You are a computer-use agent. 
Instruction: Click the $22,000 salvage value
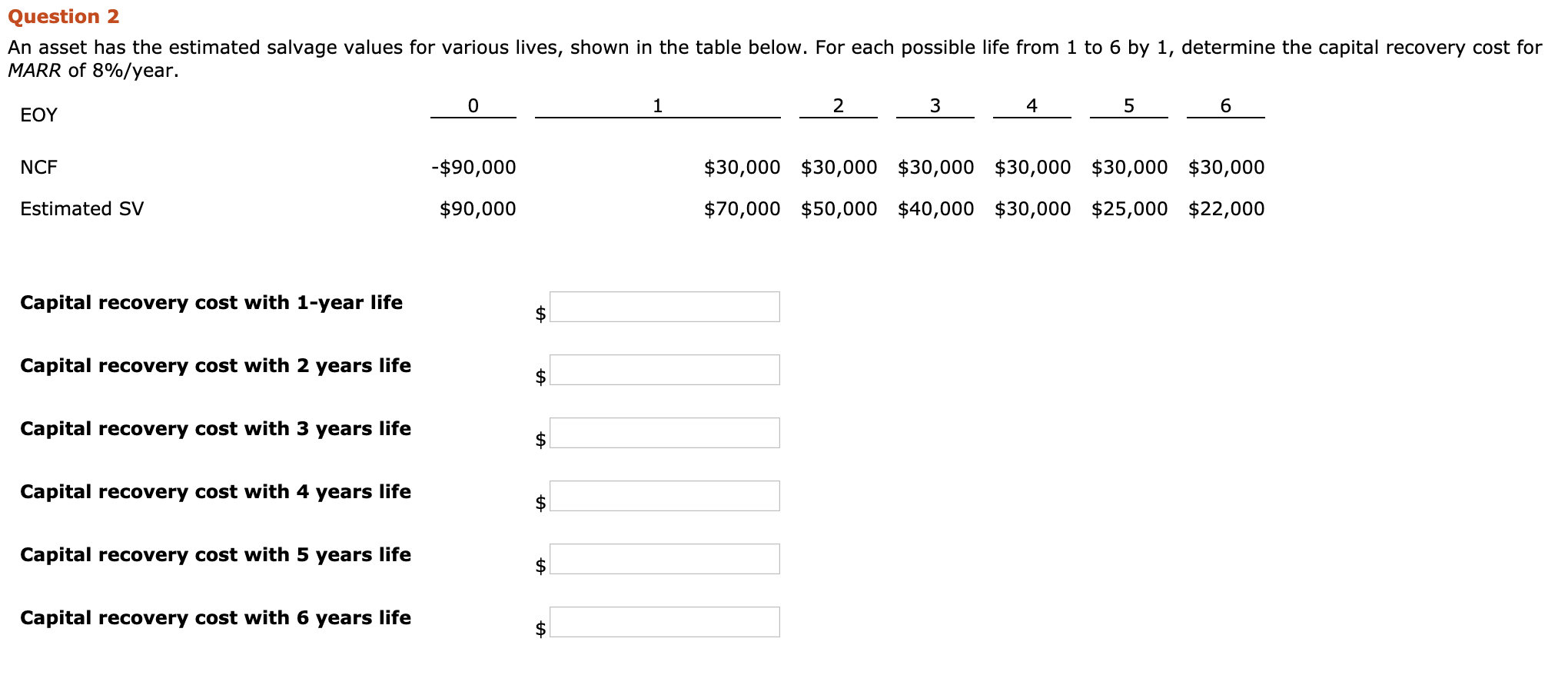pyautogui.click(x=1226, y=208)
